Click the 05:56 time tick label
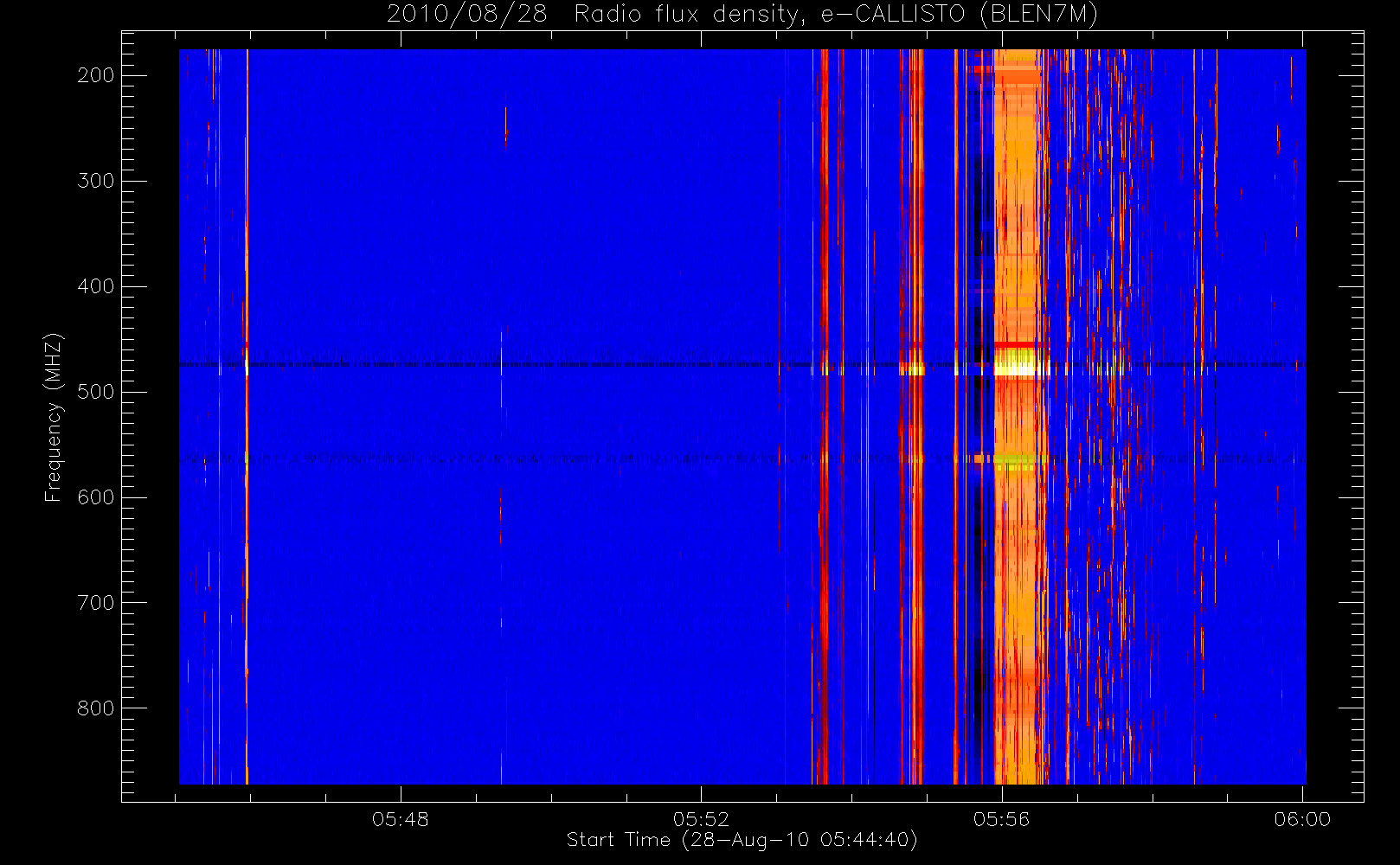Image resolution: width=1400 pixels, height=865 pixels. 1002,819
